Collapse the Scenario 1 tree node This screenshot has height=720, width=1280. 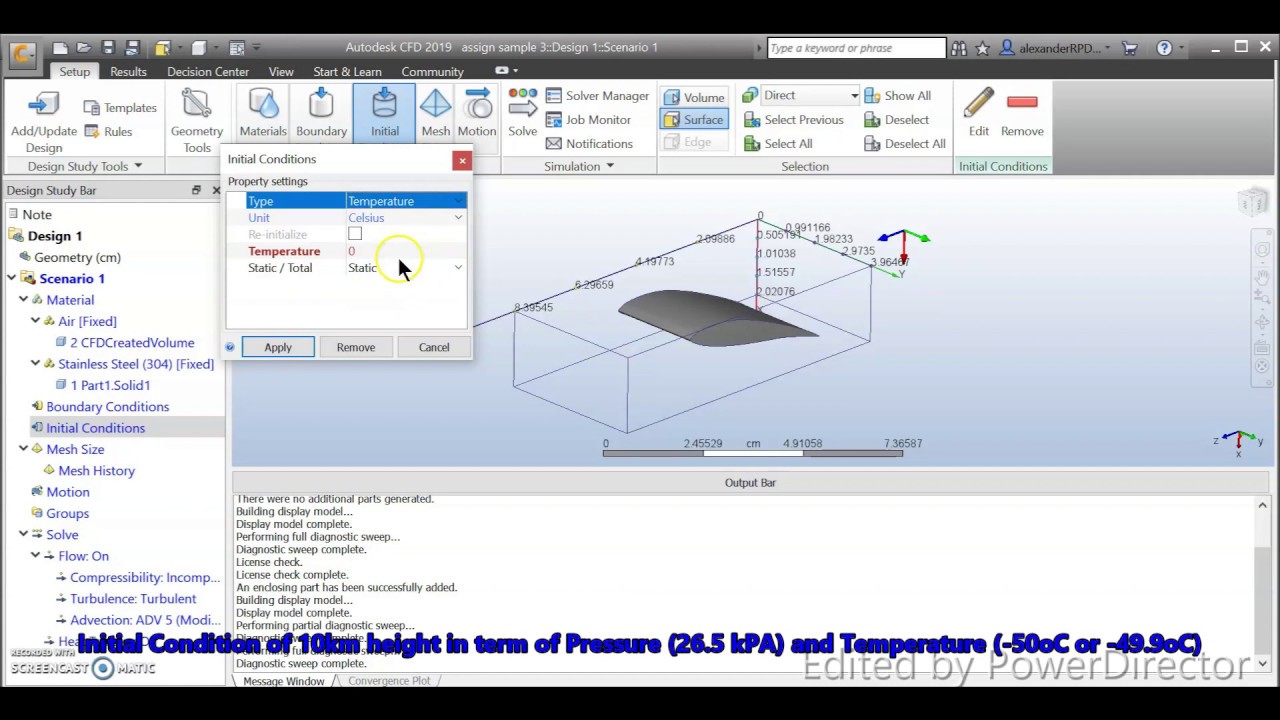pos(11,278)
